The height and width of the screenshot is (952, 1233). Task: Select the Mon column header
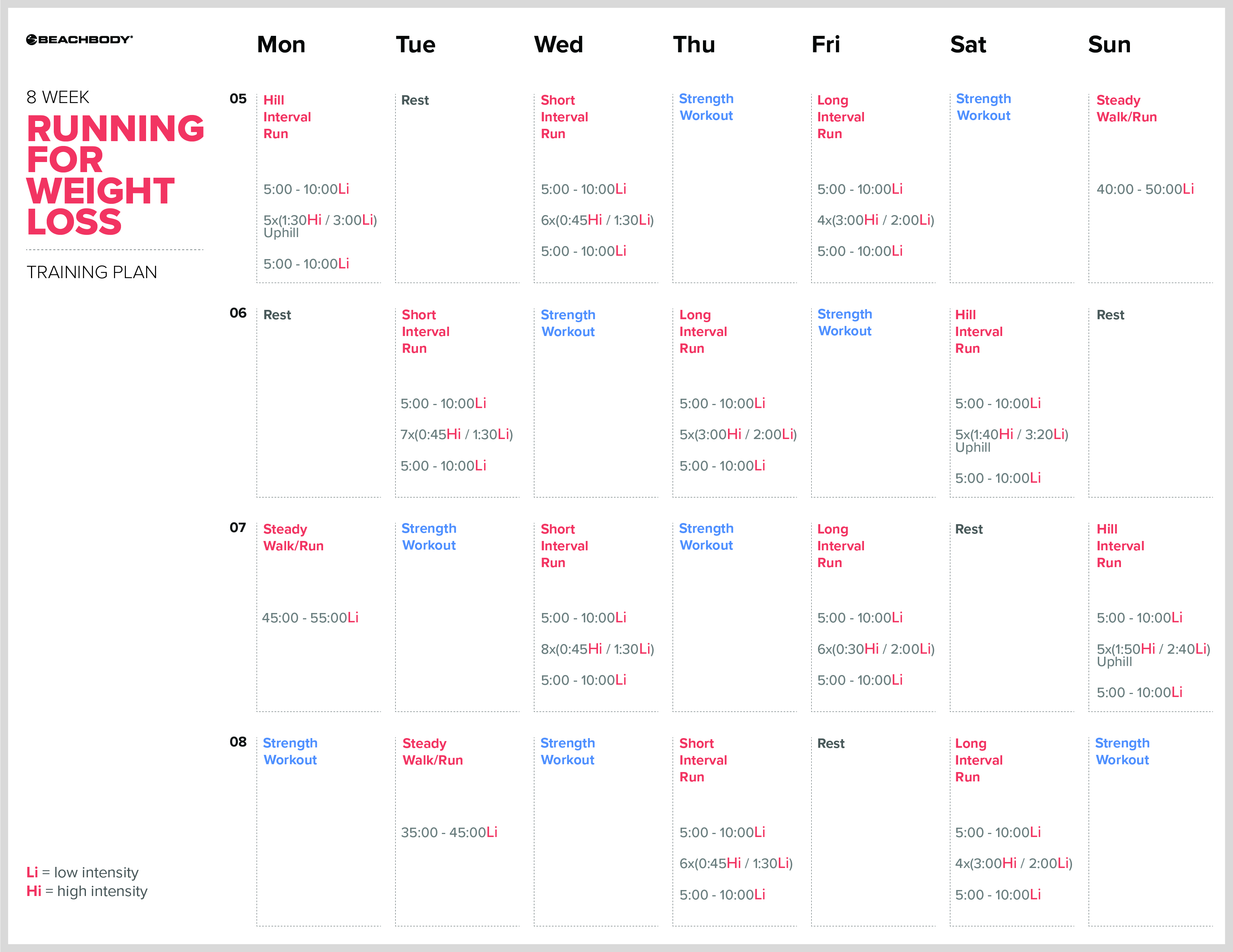pyautogui.click(x=281, y=44)
